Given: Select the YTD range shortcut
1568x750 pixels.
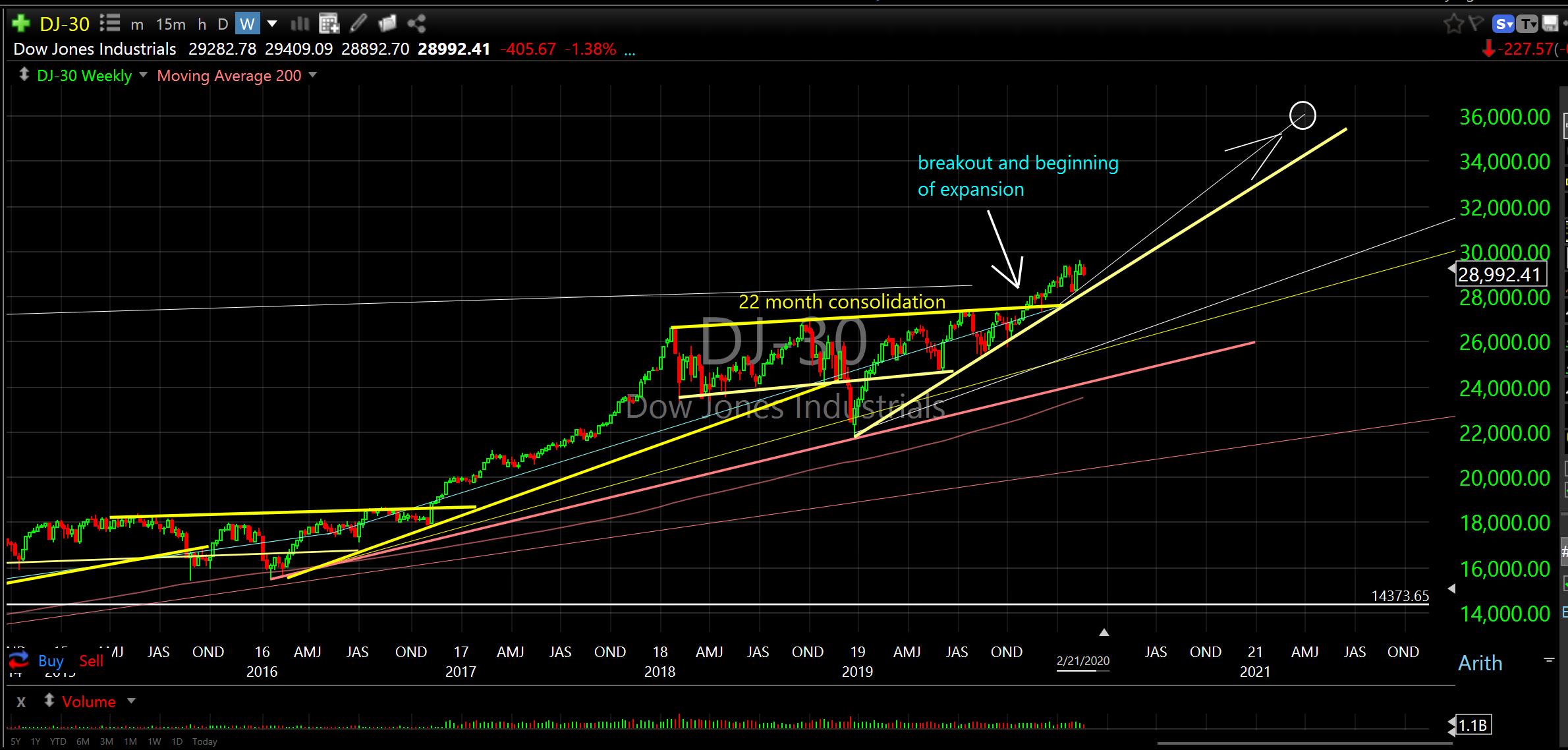Looking at the screenshot, I should click(58, 741).
